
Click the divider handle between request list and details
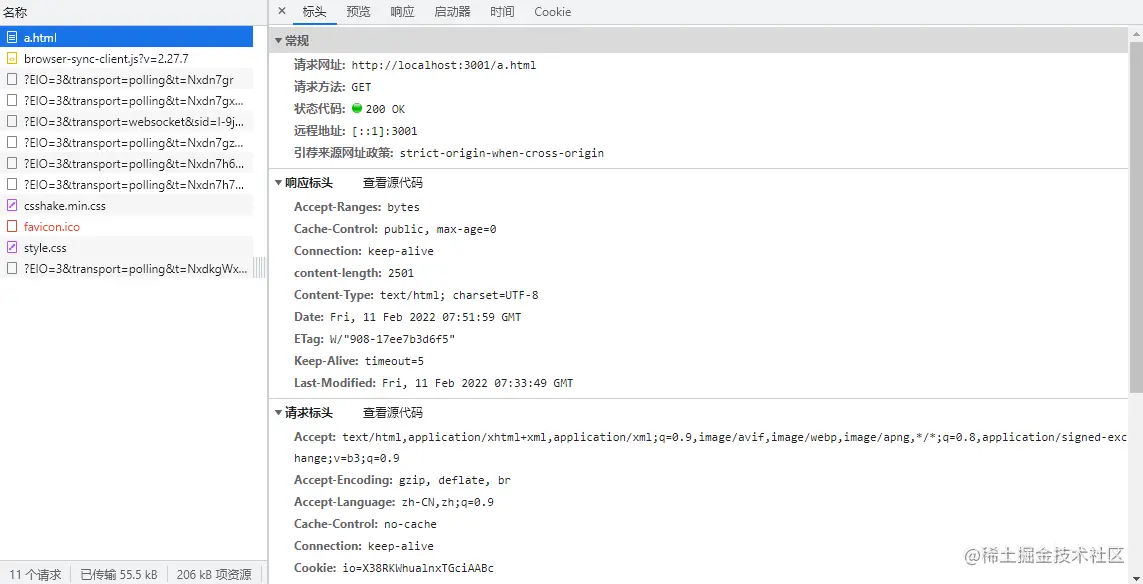(260, 268)
